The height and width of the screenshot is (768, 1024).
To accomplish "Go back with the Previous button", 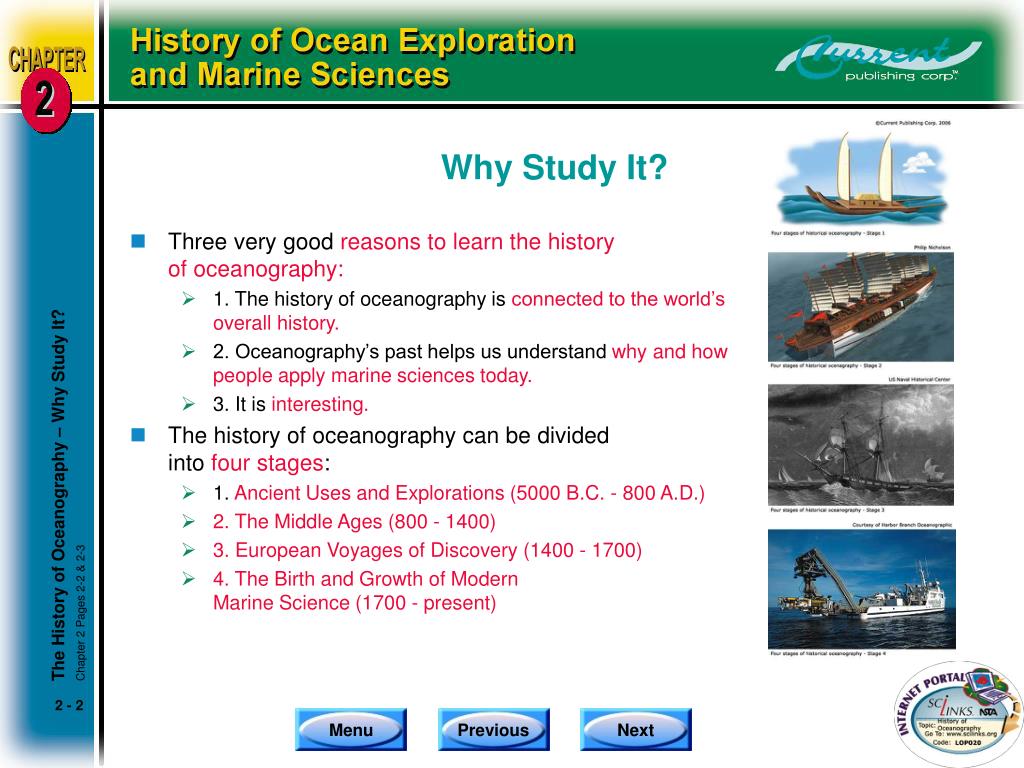I will [493, 729].
